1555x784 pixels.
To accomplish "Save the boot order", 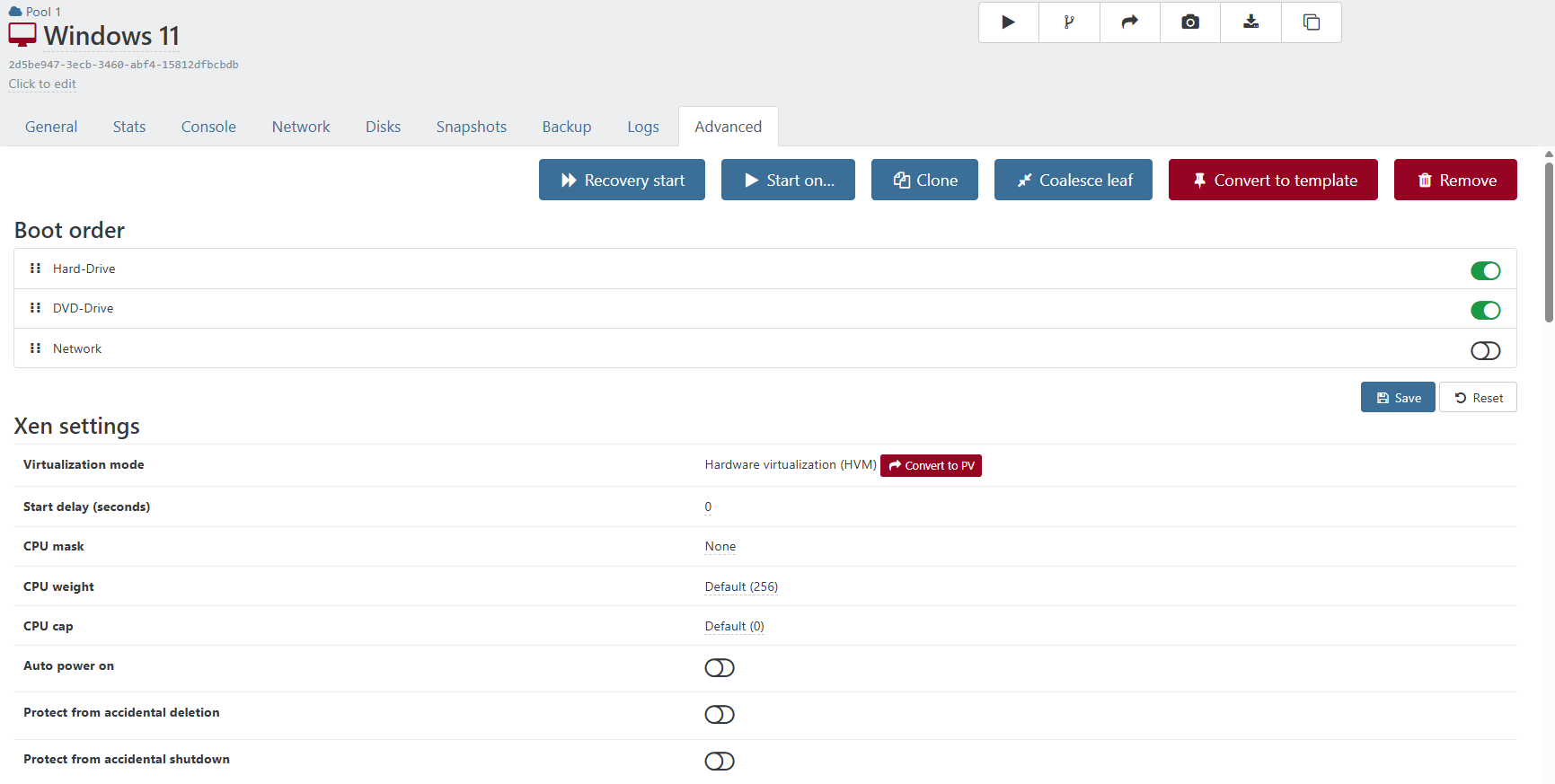I will pyautogui.click(x=1398, y=397).
